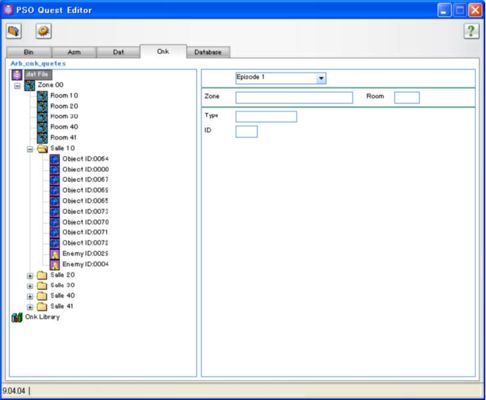Click the Room 41 icon
Screen dimensions: 486x400
coord(42,138)
